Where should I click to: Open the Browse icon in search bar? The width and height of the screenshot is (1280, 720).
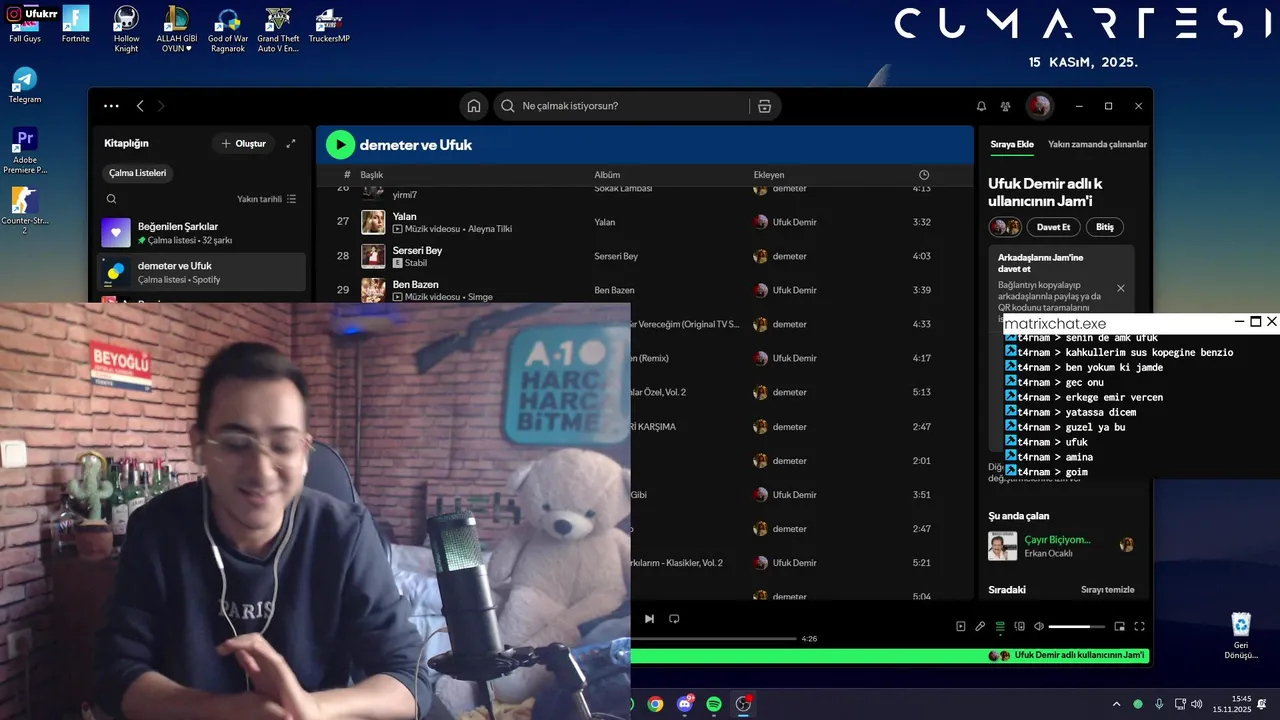tap(764, 106)
